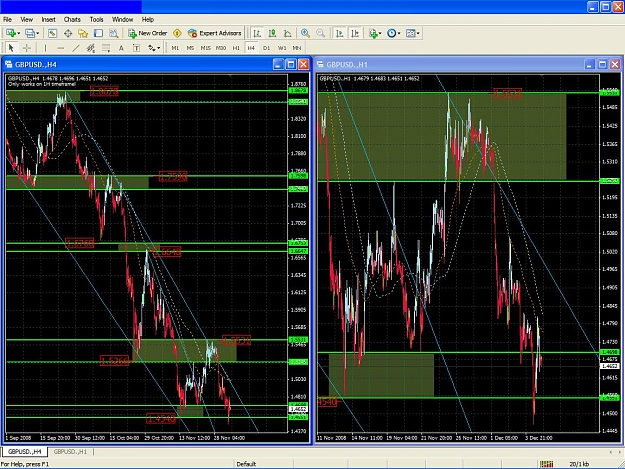The width and height of the screenshot is (625, 469).
Task: Select the Crosshair tool
Action: coord(27,48)
